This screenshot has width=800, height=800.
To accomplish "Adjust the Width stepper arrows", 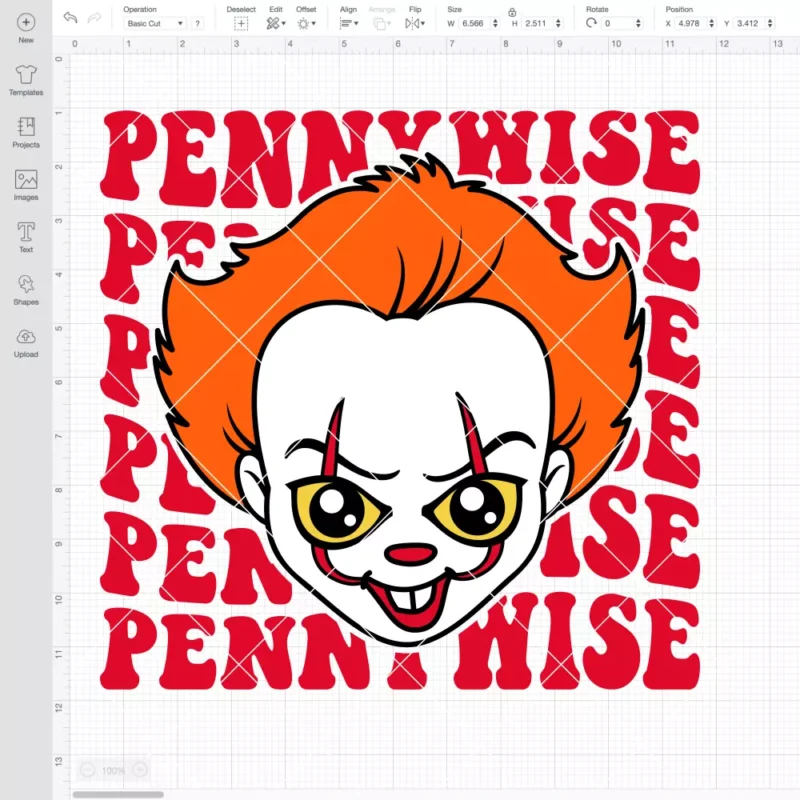I will click(495, 23).
